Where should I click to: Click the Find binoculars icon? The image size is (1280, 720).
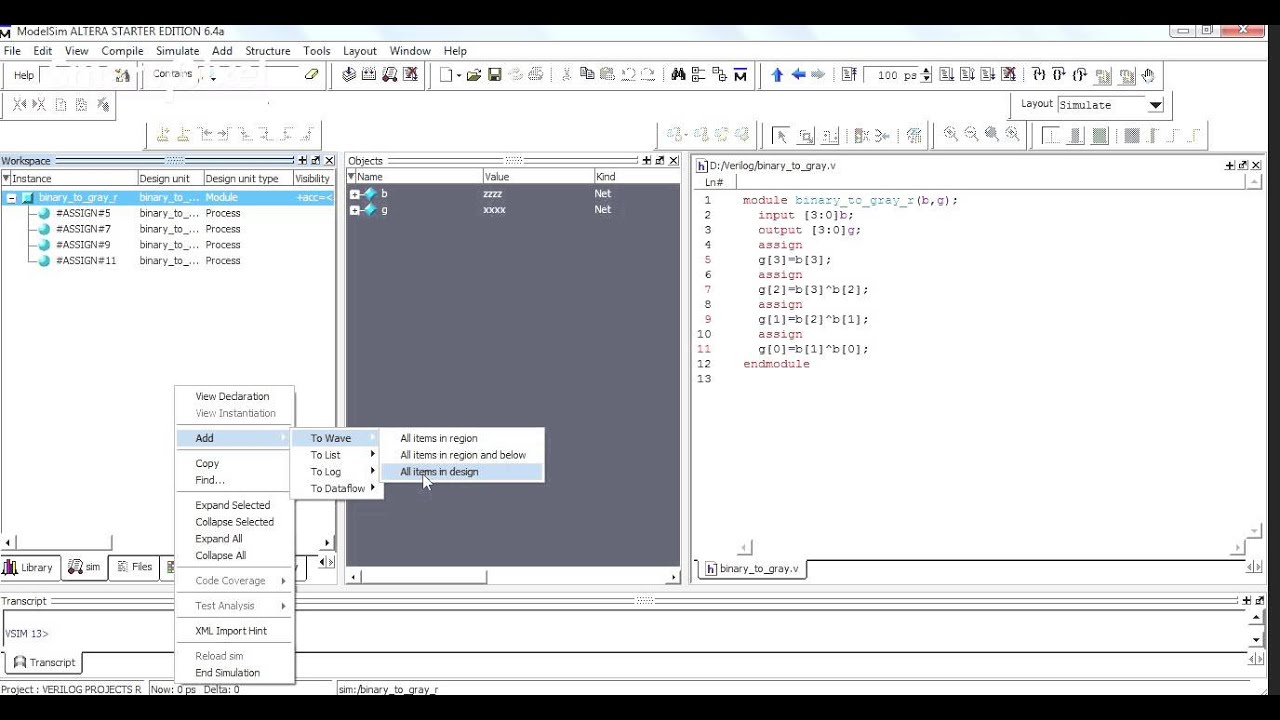(678, 75)
